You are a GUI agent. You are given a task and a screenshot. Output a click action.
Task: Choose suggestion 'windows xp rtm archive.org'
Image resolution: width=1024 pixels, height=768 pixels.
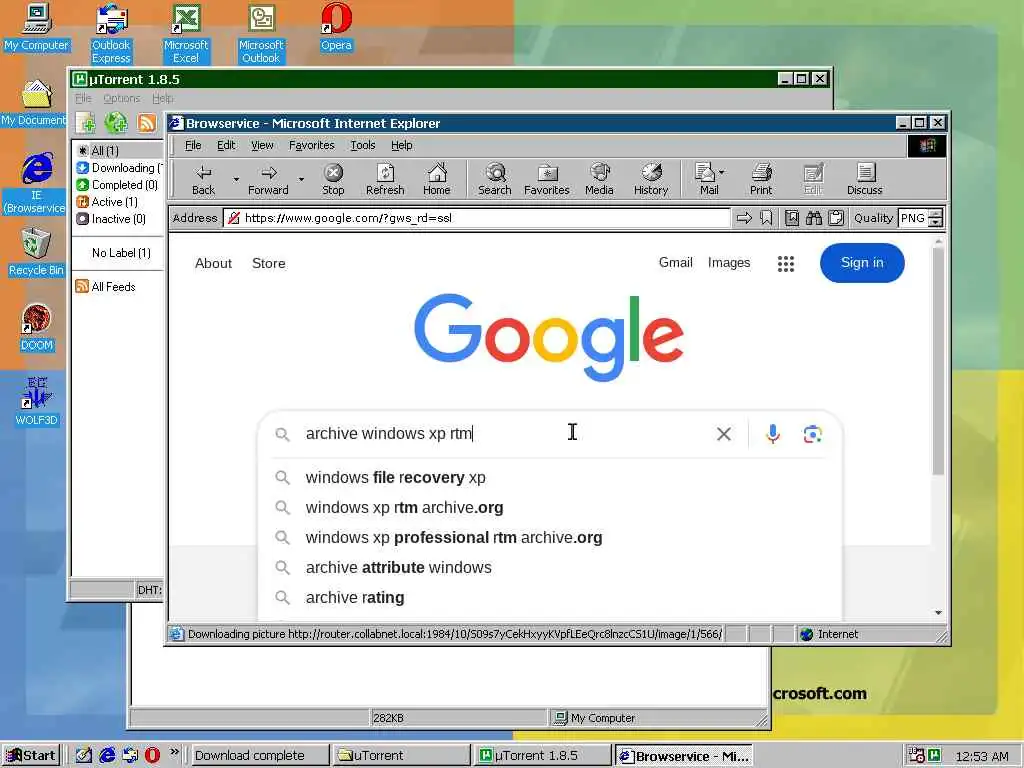pos(404,507)
